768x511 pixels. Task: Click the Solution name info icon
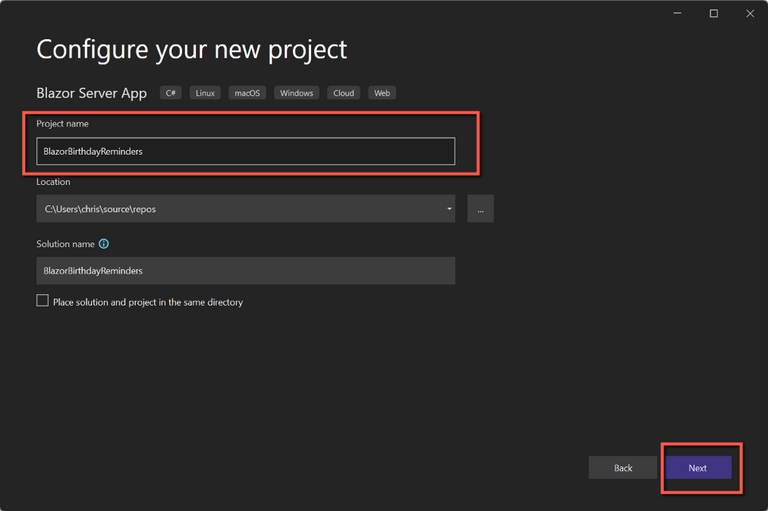[x=104, y=244]
